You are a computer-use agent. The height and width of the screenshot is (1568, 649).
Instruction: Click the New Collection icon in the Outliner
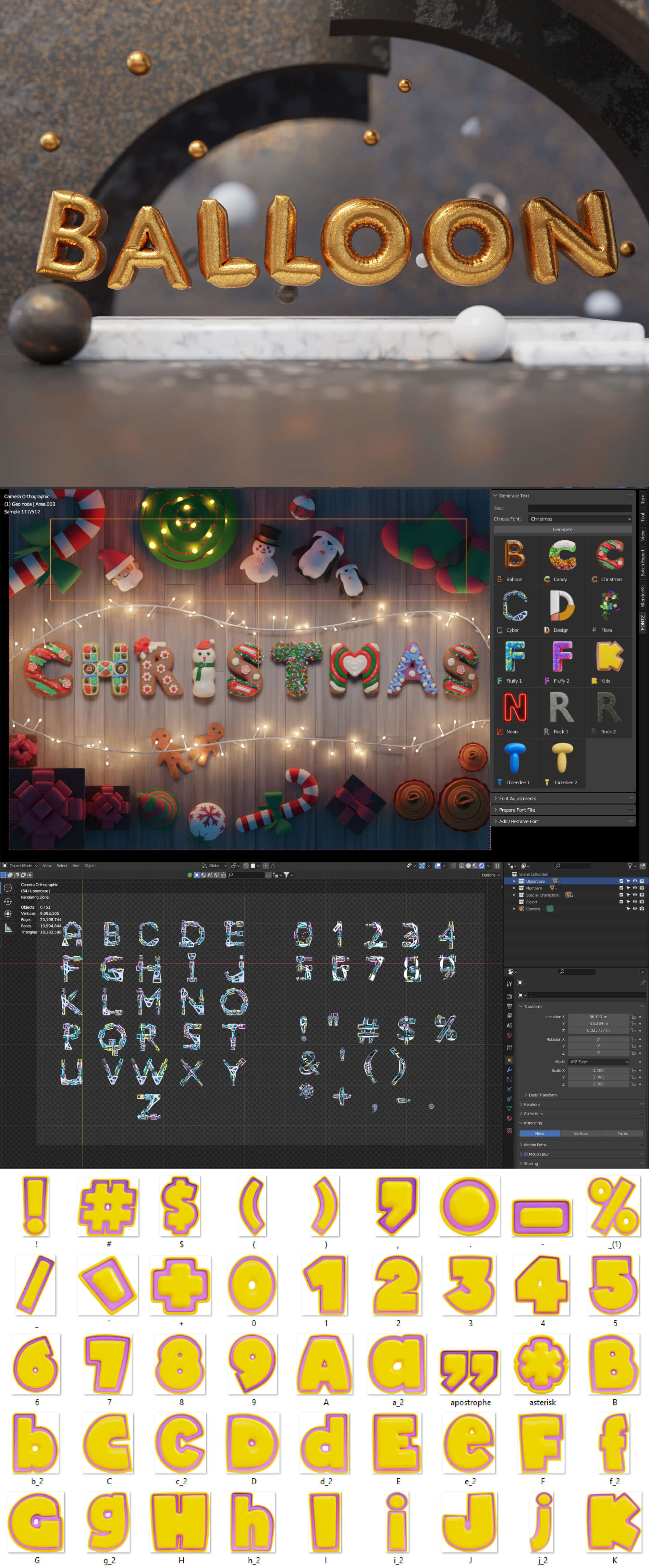tap(642, 866)
